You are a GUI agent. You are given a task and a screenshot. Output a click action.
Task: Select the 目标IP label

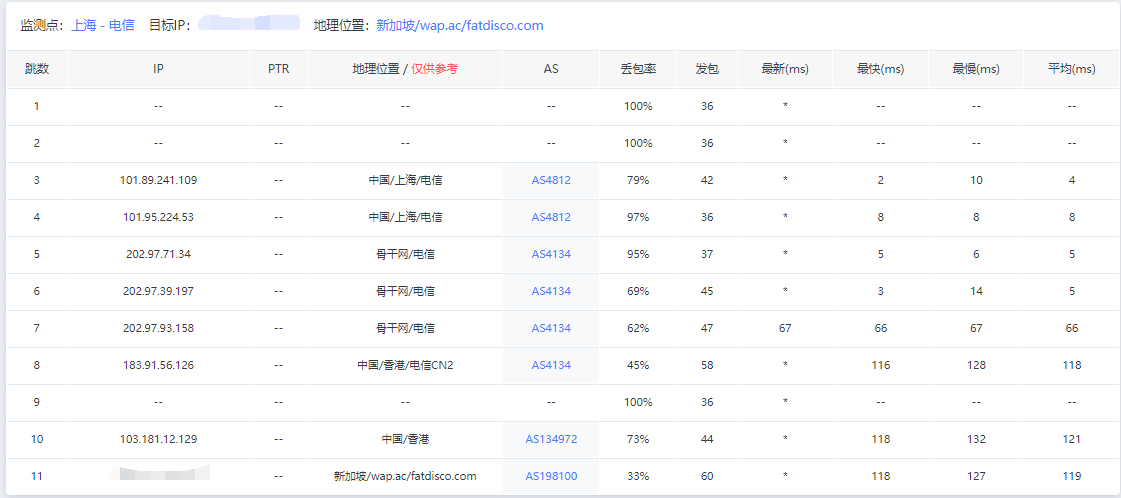coord(169,26)
